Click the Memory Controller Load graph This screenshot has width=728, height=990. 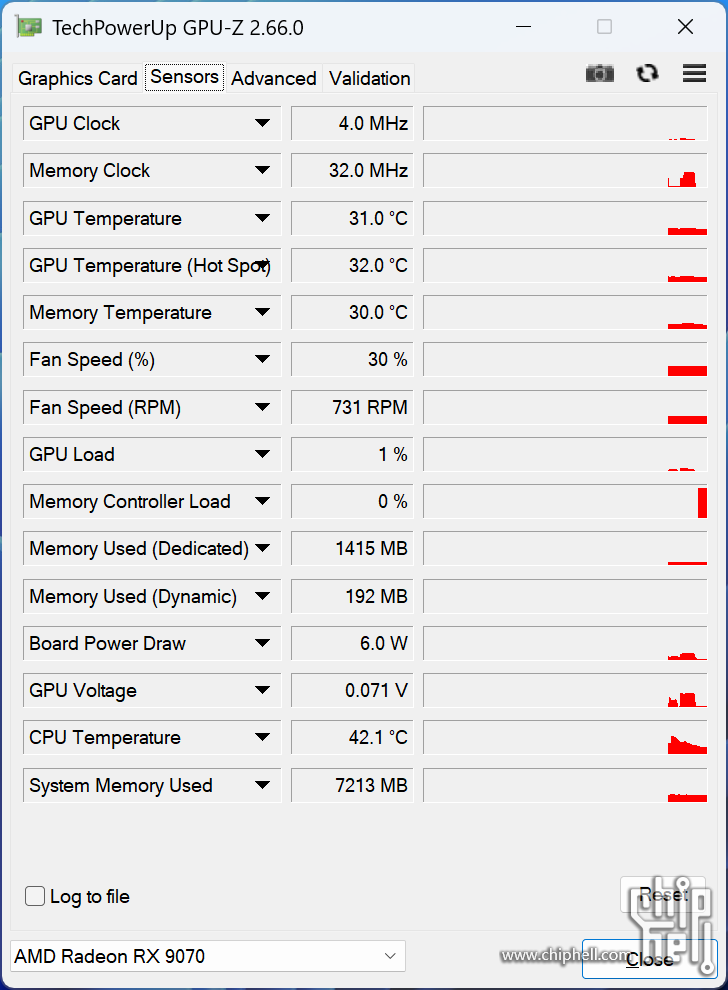pos(565,502)
